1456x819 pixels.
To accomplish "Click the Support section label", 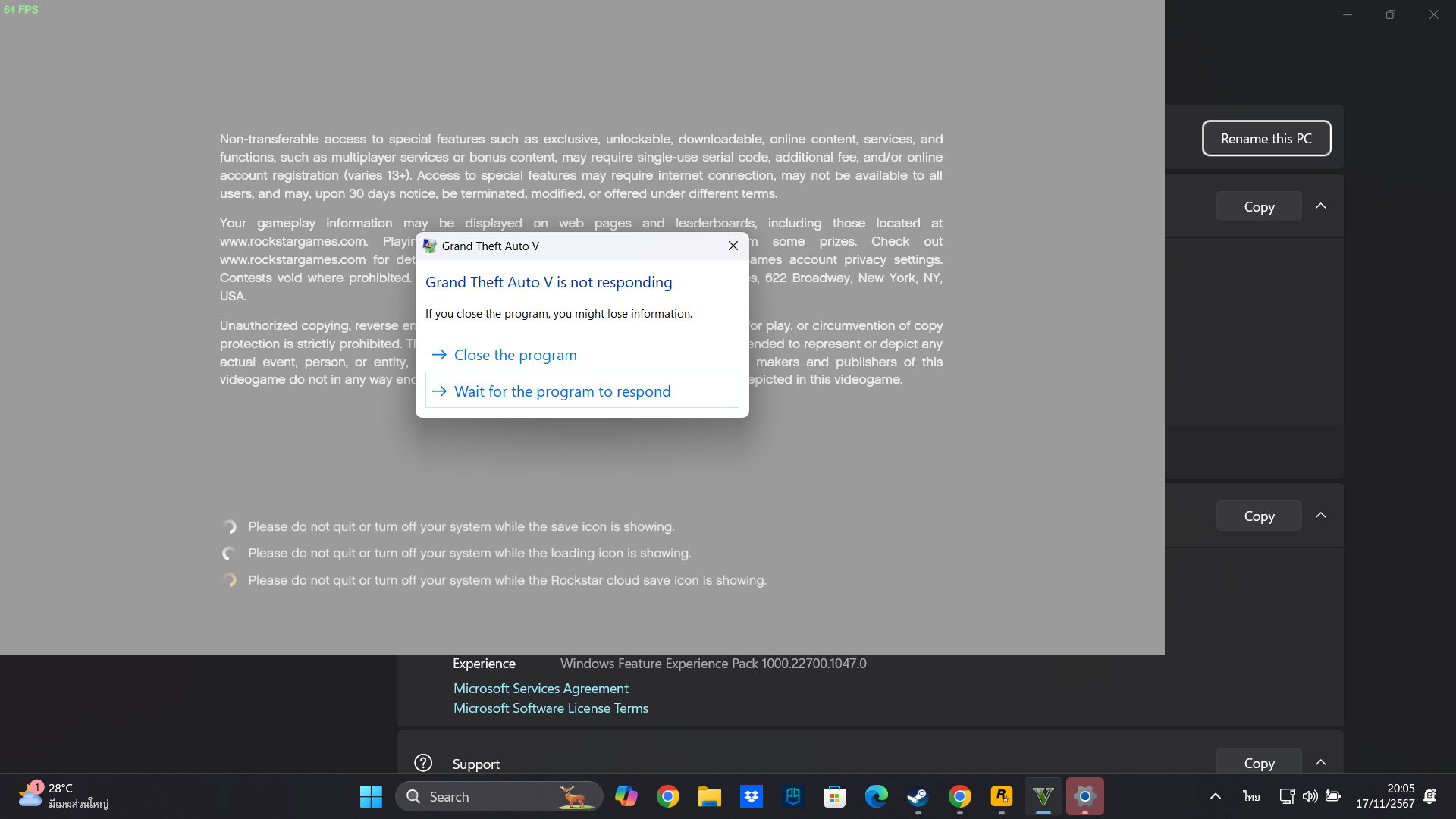I will coord(476,764).
